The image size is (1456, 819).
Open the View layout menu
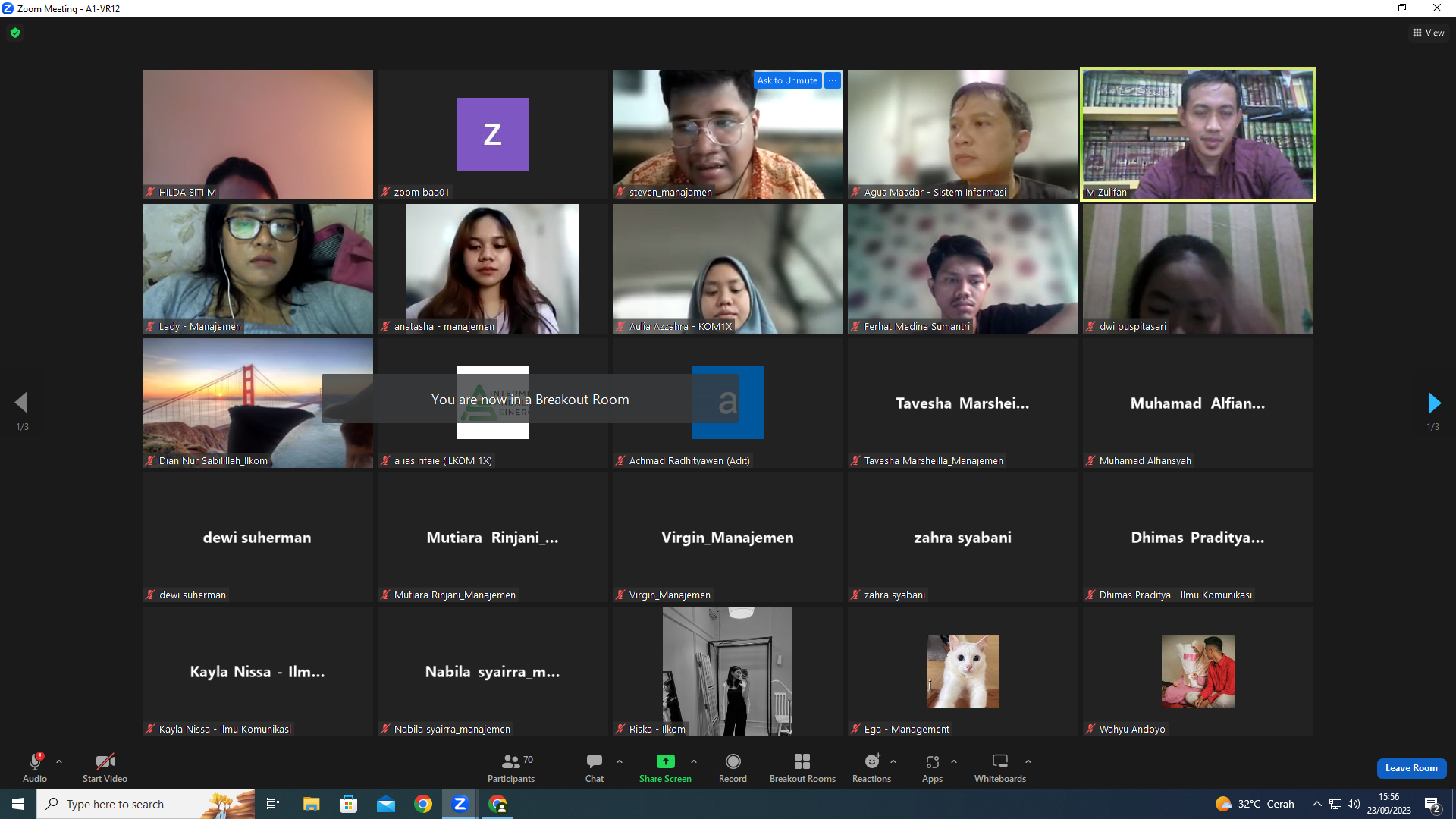tap(1429, 33)
